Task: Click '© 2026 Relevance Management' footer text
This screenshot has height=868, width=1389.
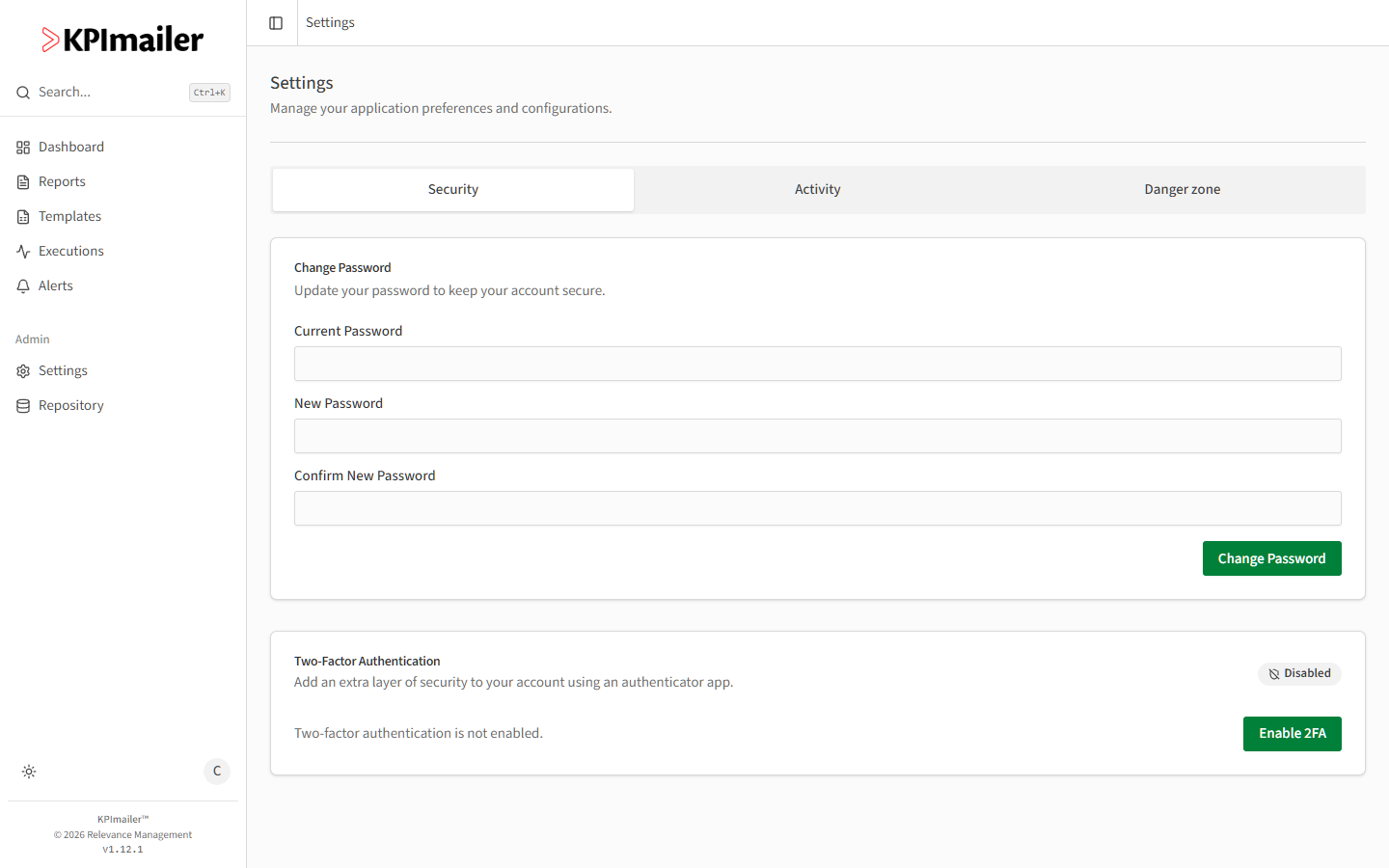Action: [x=123, y=835]
